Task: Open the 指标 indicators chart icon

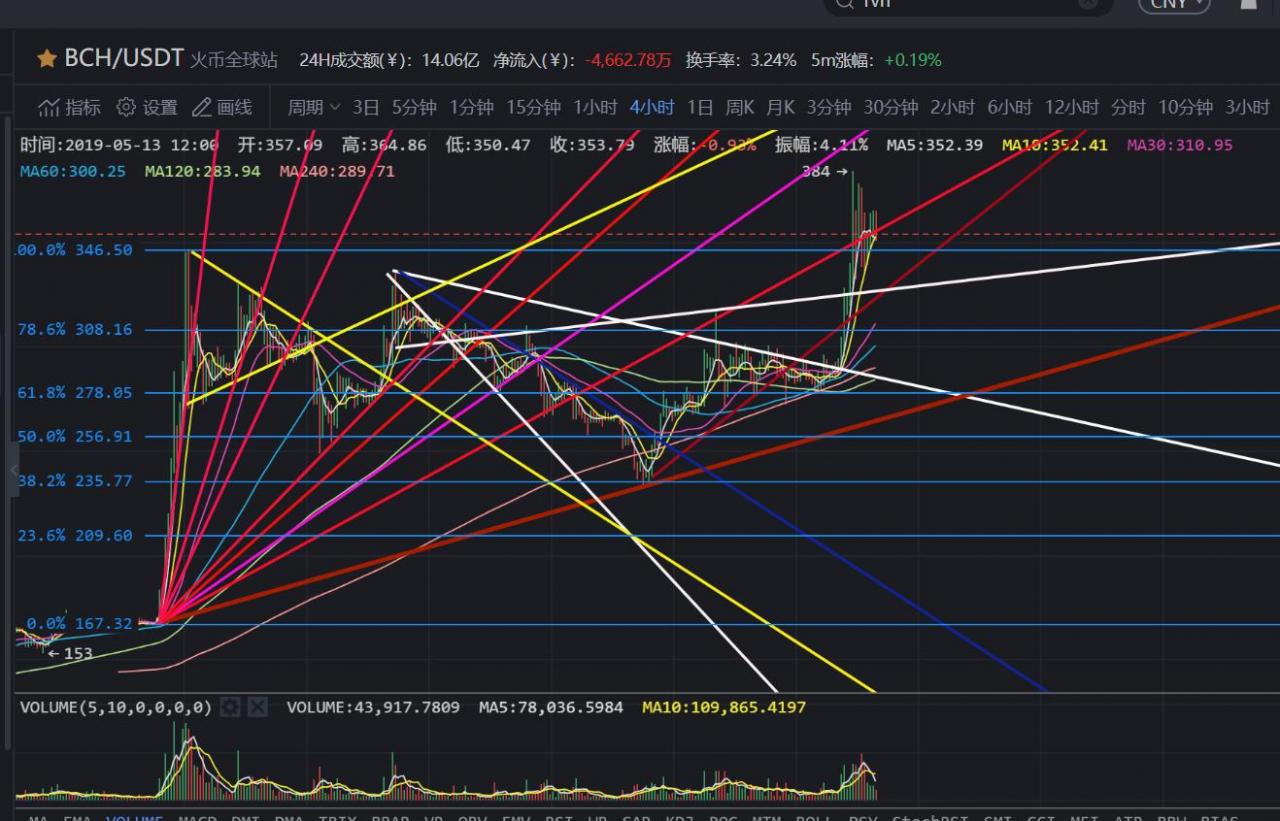Action: tap(48, 107)
